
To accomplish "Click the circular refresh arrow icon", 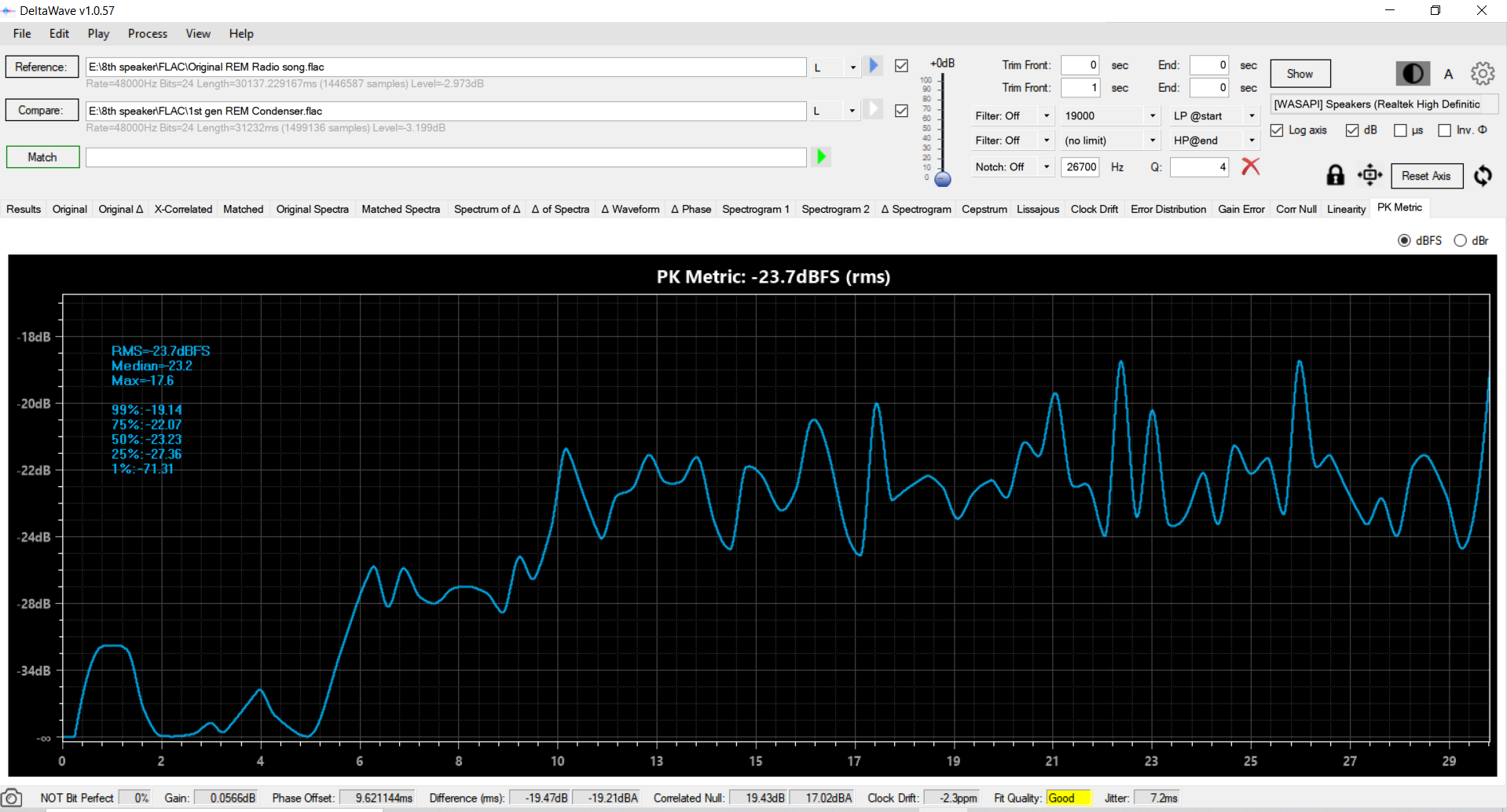I will pyautogui.click(x=1483, y=175).
